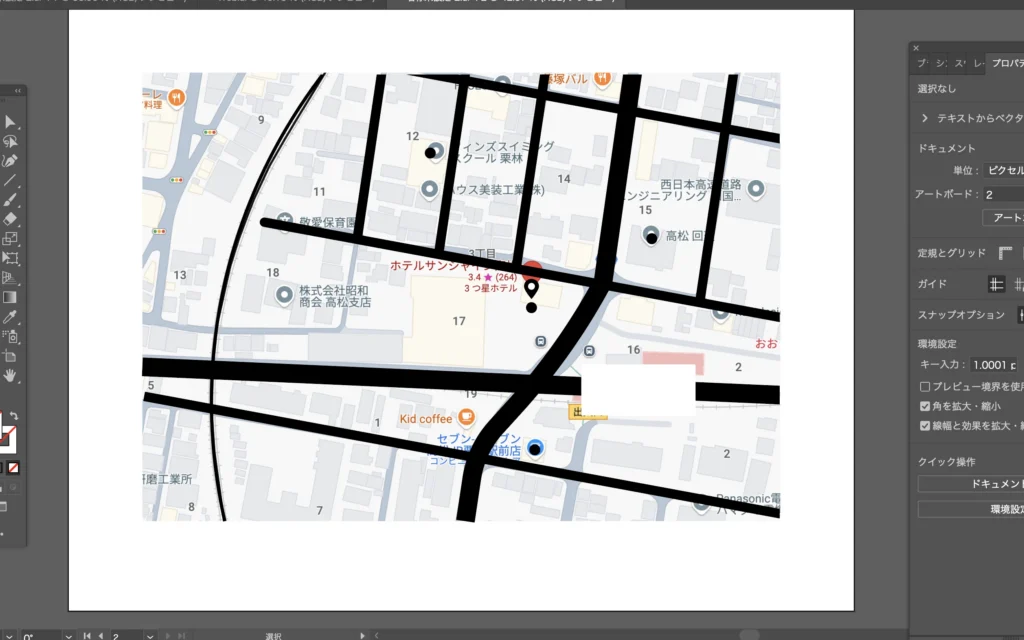Screen dimensions: 1024x640
Task: Select the Eraser tool
Action: coord(10,219)
